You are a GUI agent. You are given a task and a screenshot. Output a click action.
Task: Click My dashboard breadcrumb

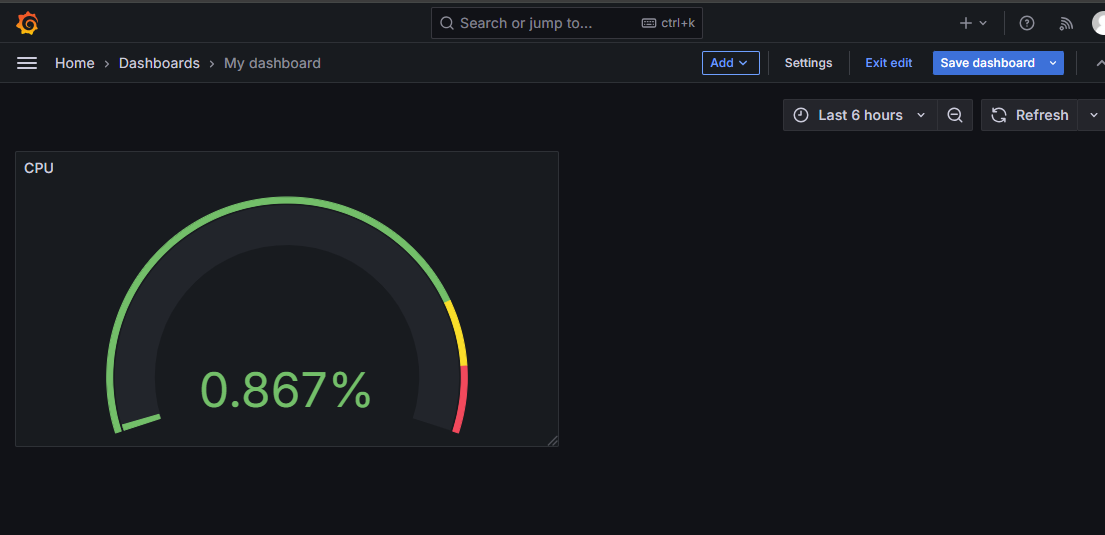[x=272, y=63]
